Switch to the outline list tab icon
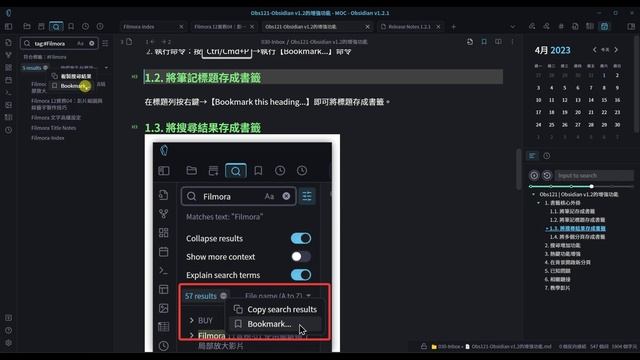Viewport: 640px width, 360px height. point(532,156)
